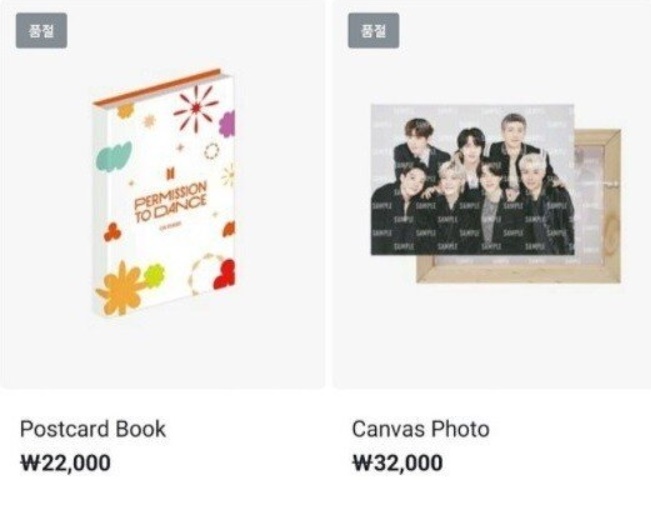Select the ₩32,000 price text
This screenshot has height=509, width=651.
click(397, 463)
